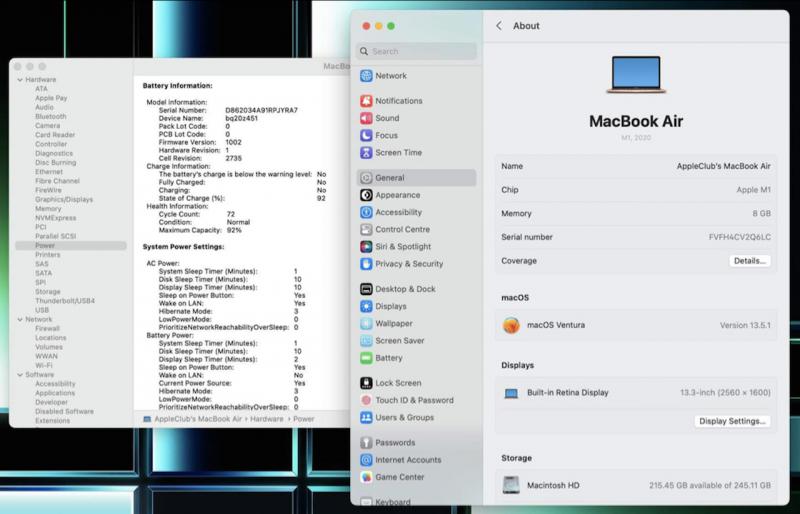Click the Maximum Capacity 92% value
This screenshot has width=800, height=514.
(234, 230)
